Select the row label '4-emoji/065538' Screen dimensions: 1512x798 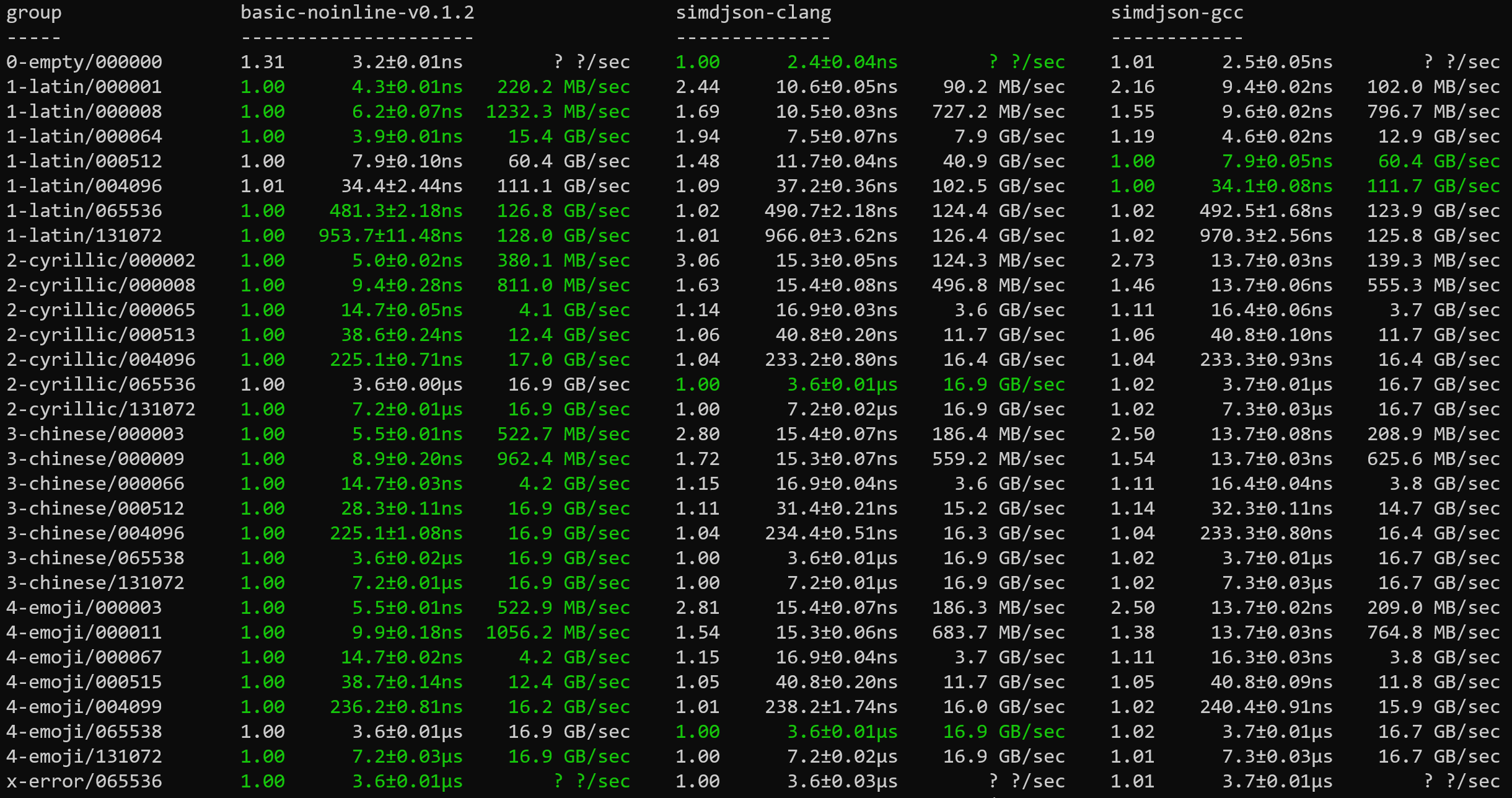tap(84, 732)
